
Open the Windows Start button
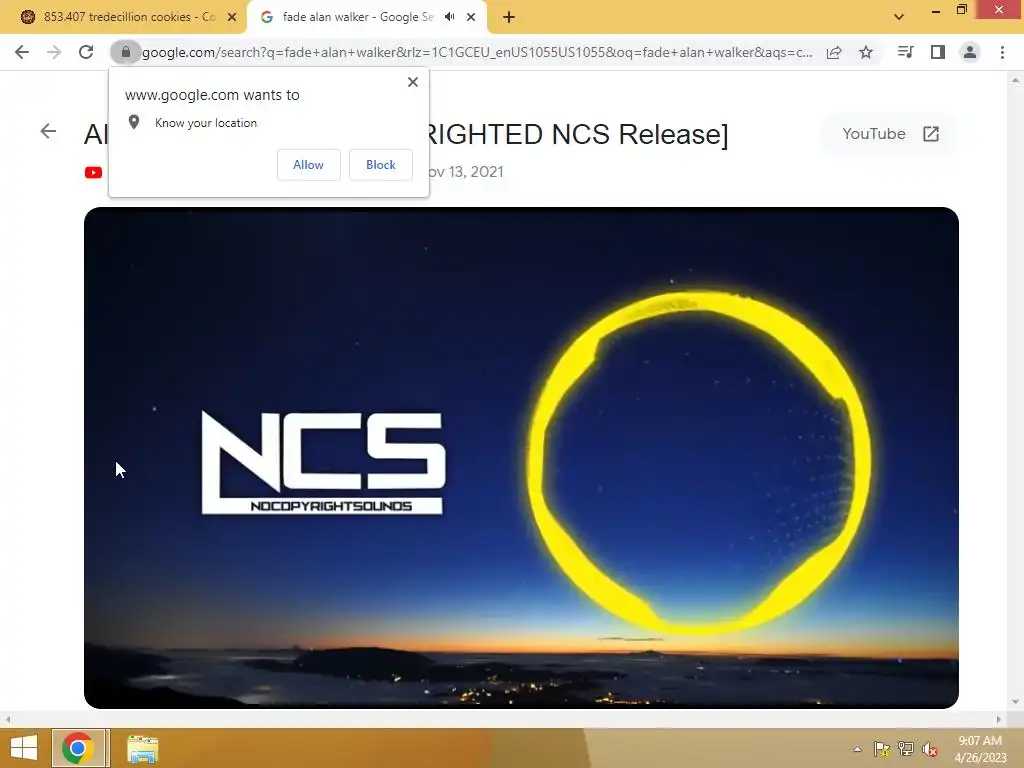(24, 748)
